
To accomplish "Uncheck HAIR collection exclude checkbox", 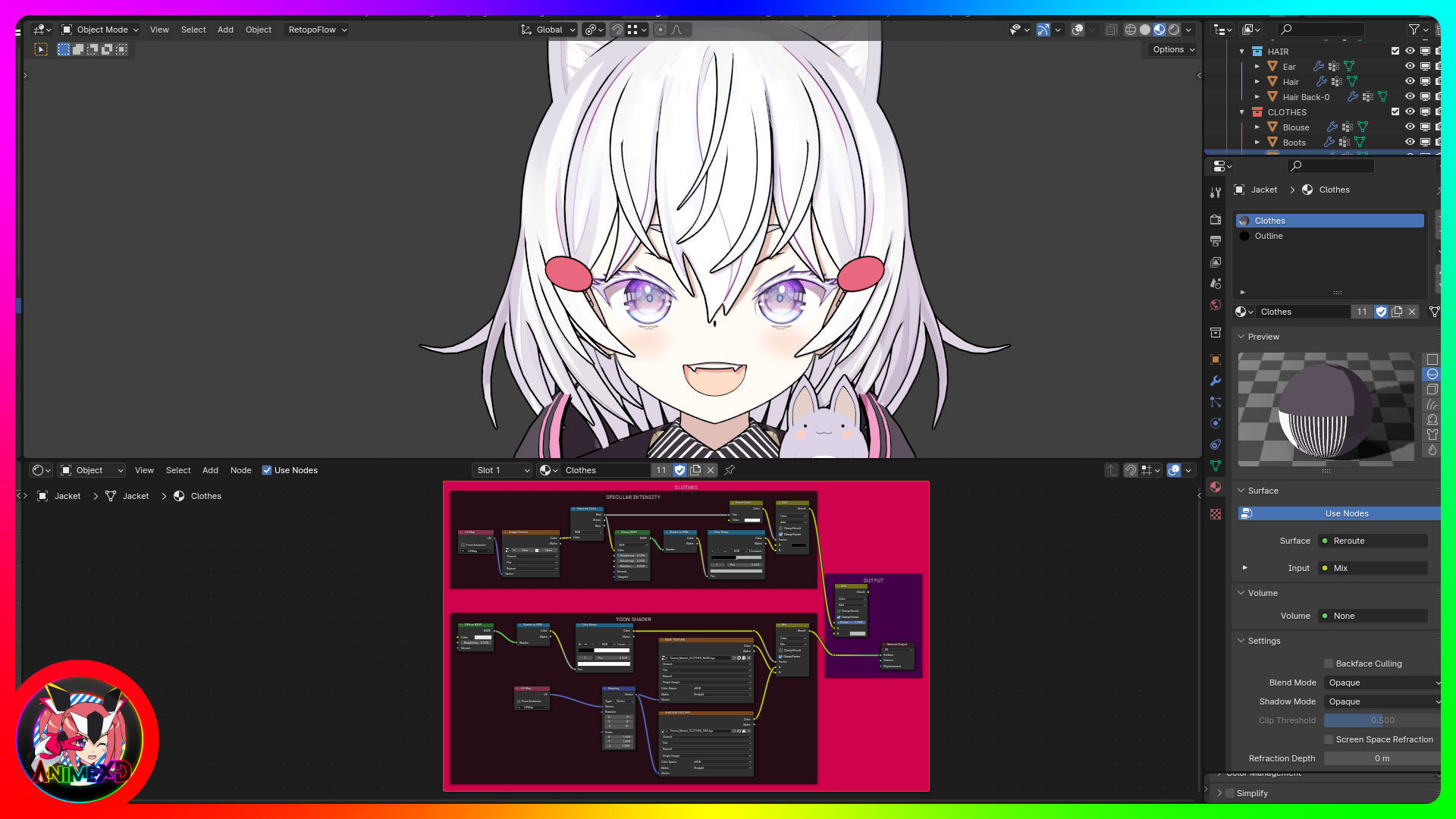I will (x=1395, y=52).
